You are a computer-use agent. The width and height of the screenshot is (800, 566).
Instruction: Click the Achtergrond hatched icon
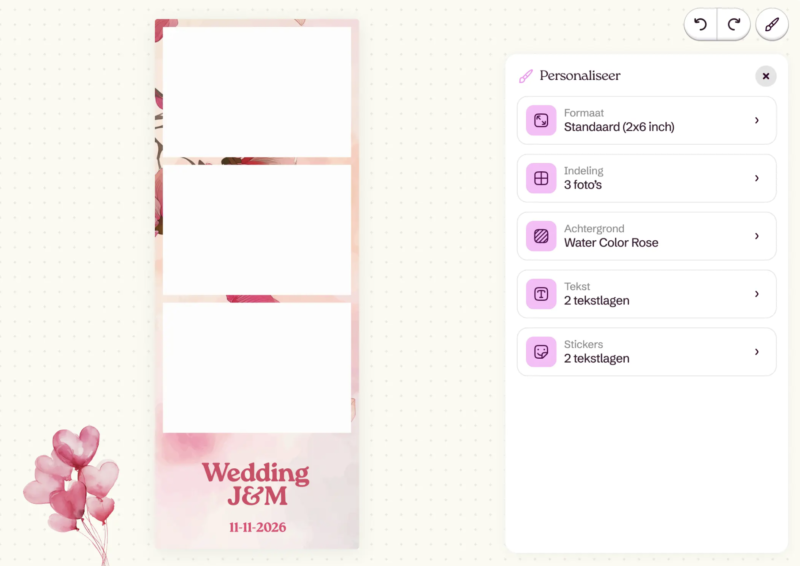click(x=541, y=236)
